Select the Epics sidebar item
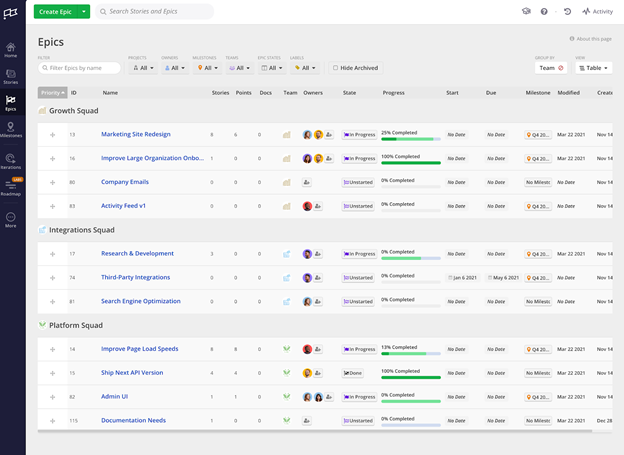 pyautogui.click(x=11, y=103)
